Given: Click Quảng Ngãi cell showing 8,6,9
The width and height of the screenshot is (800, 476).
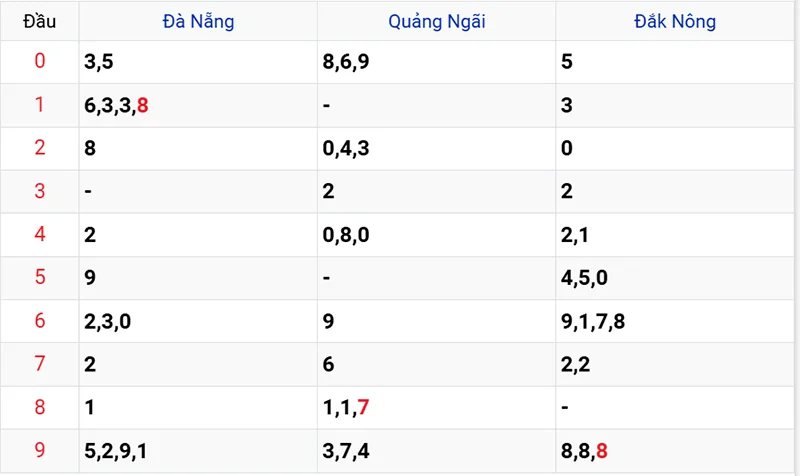Looking at the screenshot, I should click(347, 61).
